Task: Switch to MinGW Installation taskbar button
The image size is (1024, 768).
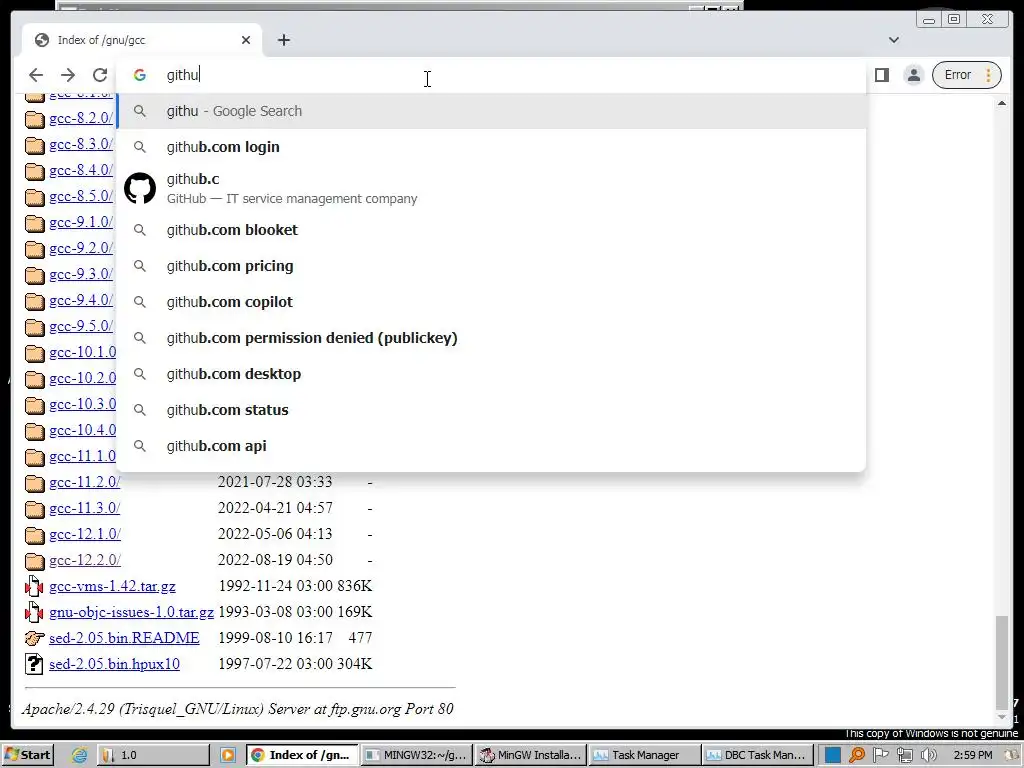Action: [530, 755]
